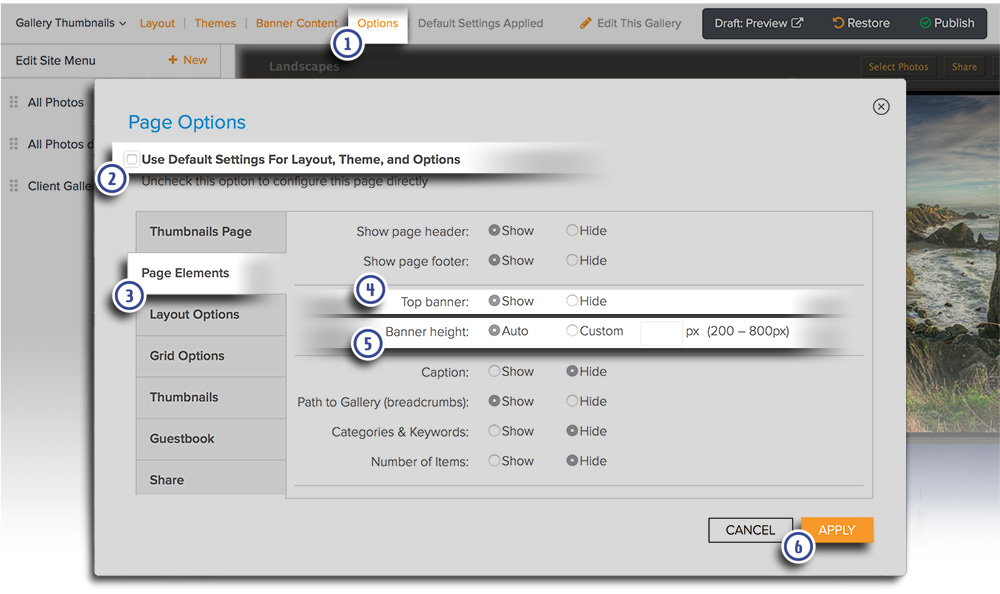Click the Page Options heading text

click(187, 123)
